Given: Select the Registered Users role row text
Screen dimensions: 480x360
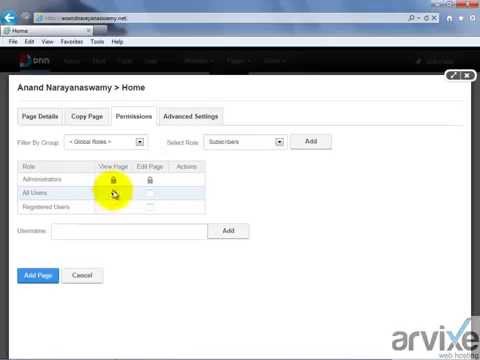Looking at the screenshot, I should point(46,207).
